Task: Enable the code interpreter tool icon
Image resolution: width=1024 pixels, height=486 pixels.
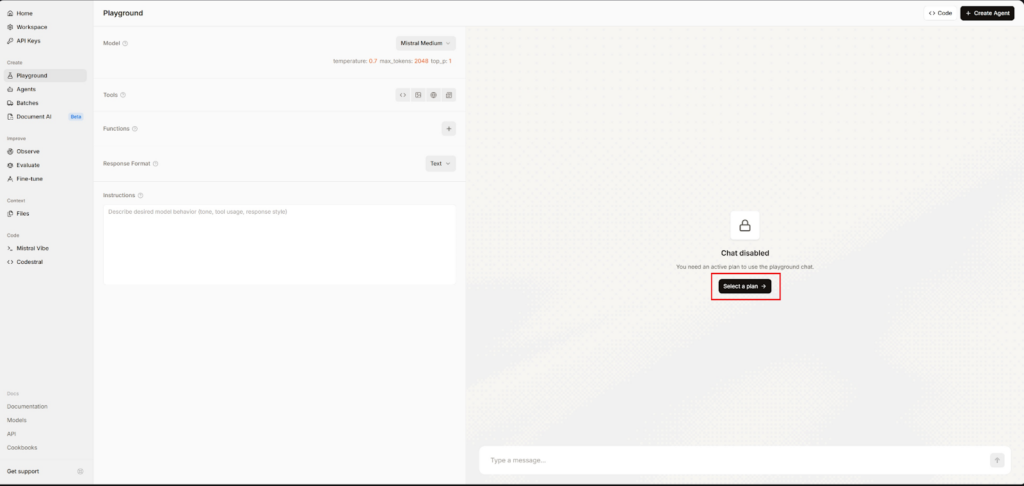Action: click(403, 95)
